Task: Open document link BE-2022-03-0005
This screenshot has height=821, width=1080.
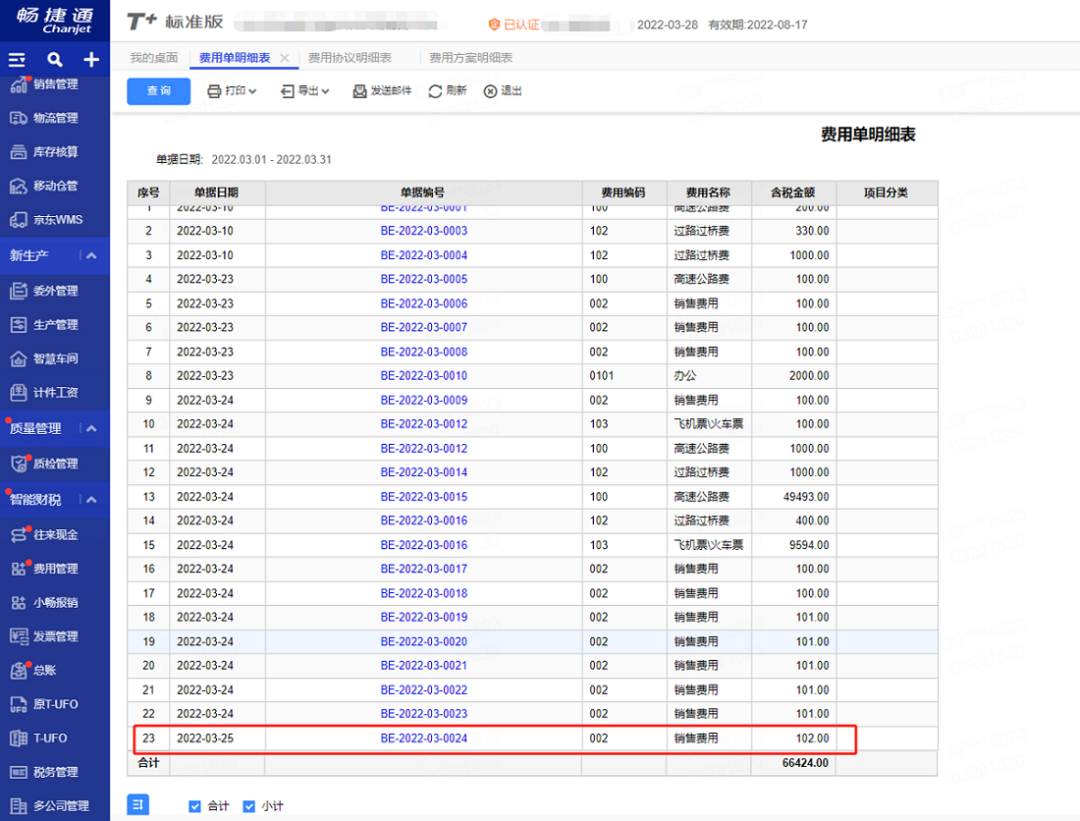Action: coord(424,279)
